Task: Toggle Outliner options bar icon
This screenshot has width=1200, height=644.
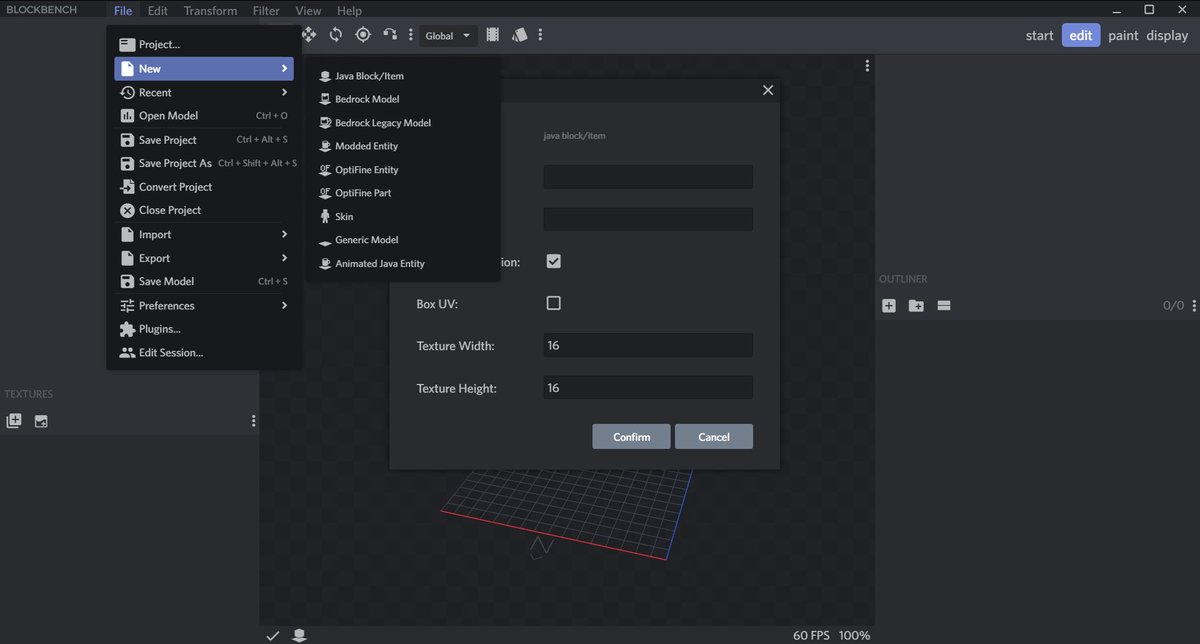Action: click(x=944, y=305)
